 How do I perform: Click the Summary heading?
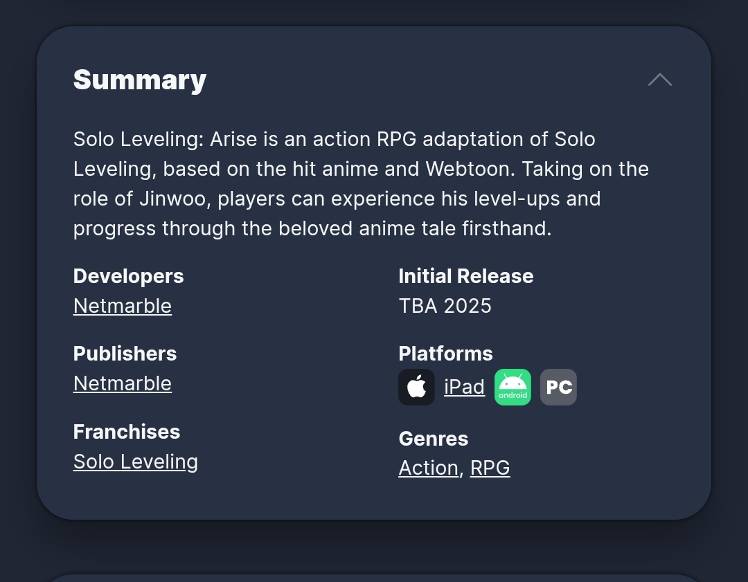click(x=140, y=80)
